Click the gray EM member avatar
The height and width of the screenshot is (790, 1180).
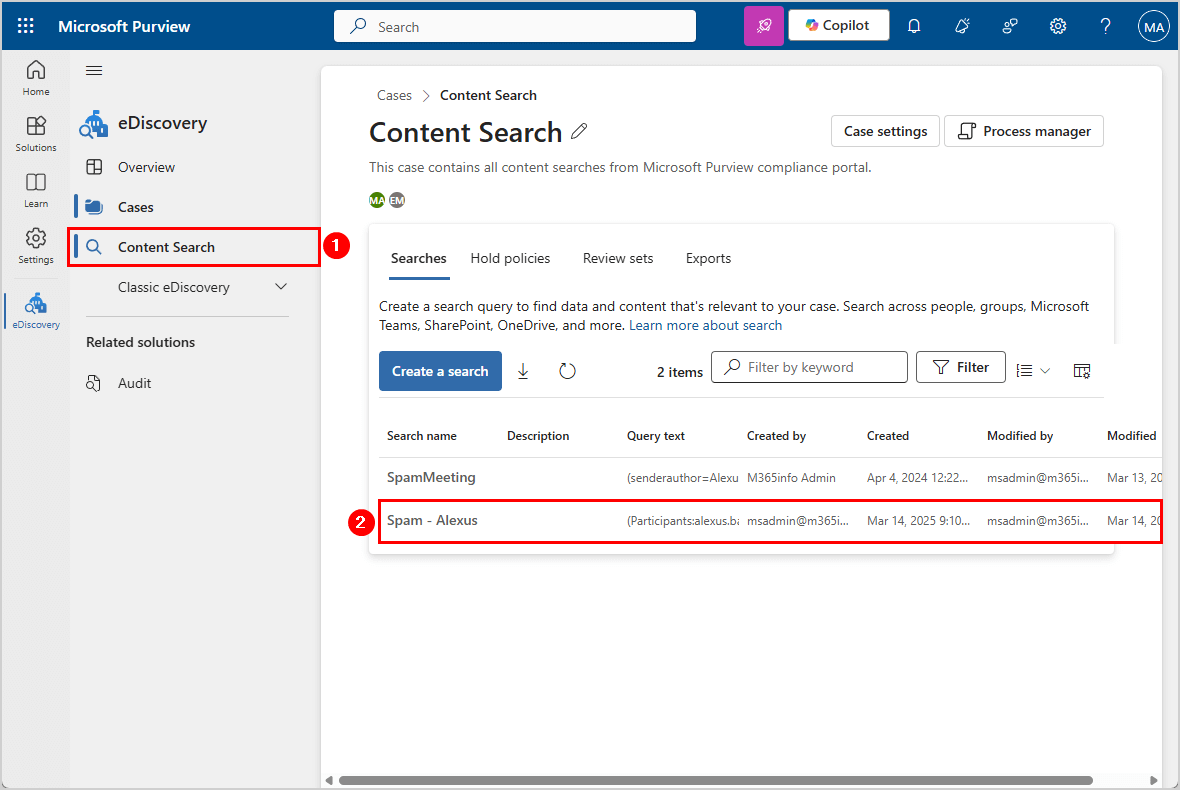397,200
